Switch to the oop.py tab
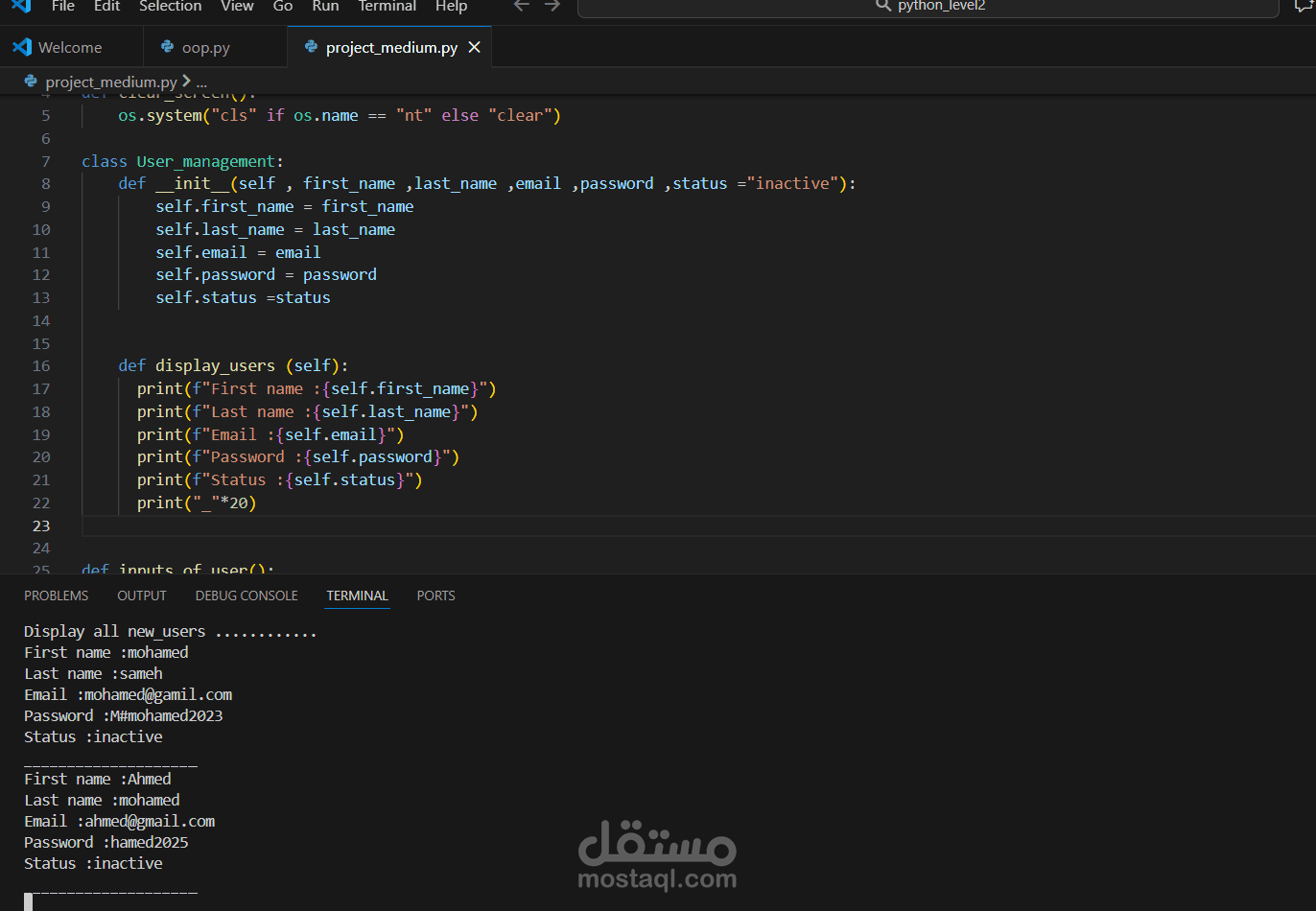Viewport: 1316px width, 911px height. pos(216,47)
